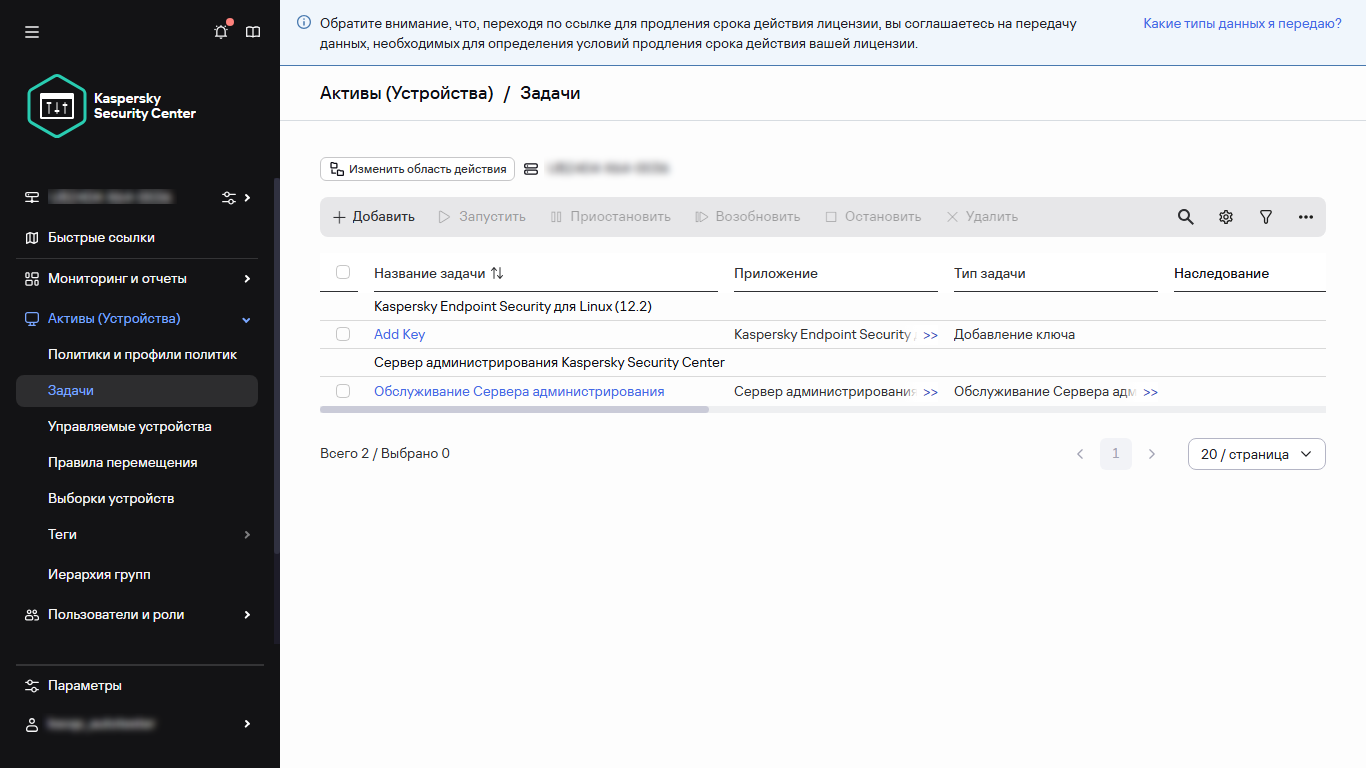The width and height of the screenshot is (1366, 768).
Task: Toggle the select-all tasks checkbox
Action: (343, 272)
